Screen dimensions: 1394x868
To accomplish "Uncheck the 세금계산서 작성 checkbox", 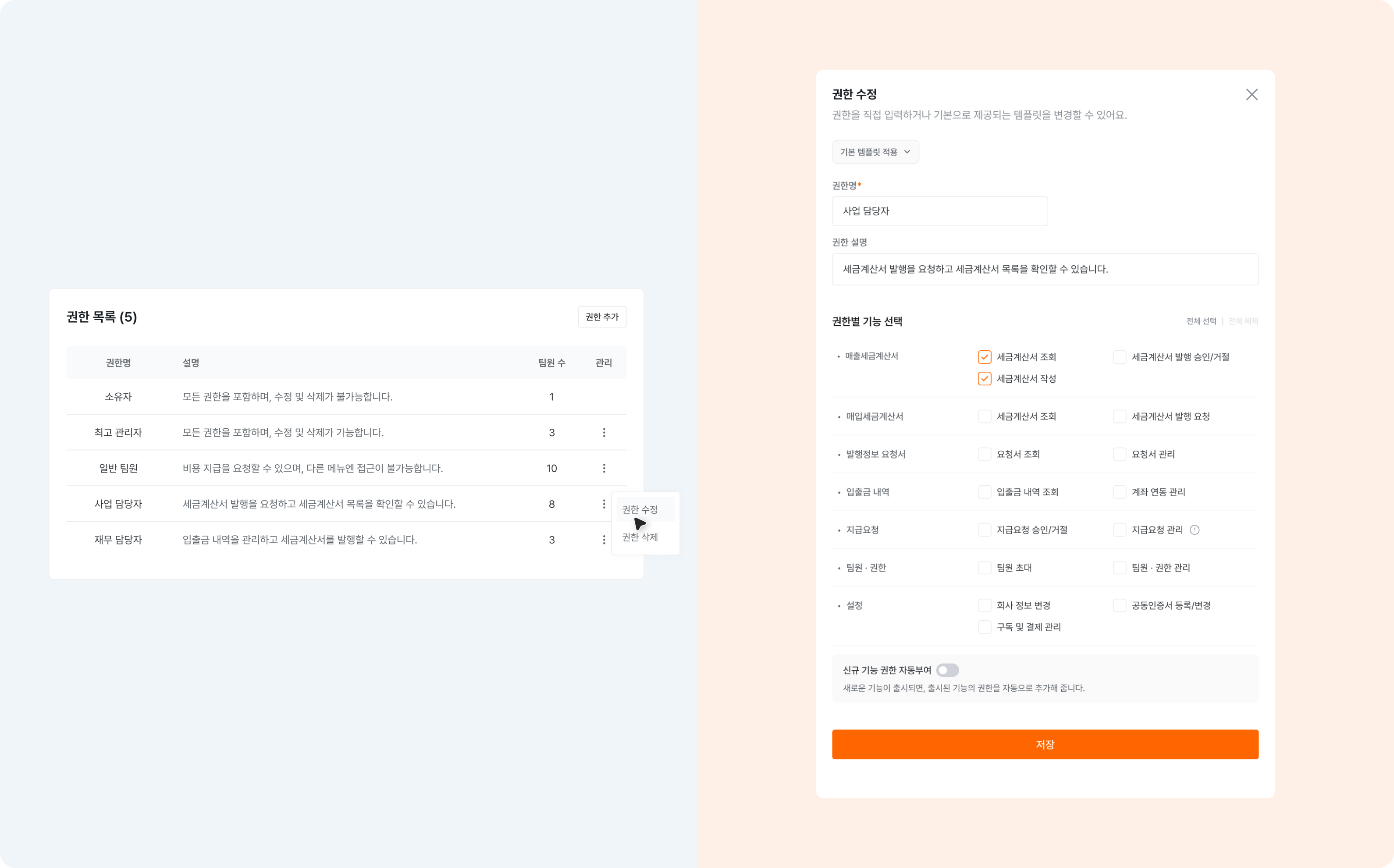I will (984, 379).
